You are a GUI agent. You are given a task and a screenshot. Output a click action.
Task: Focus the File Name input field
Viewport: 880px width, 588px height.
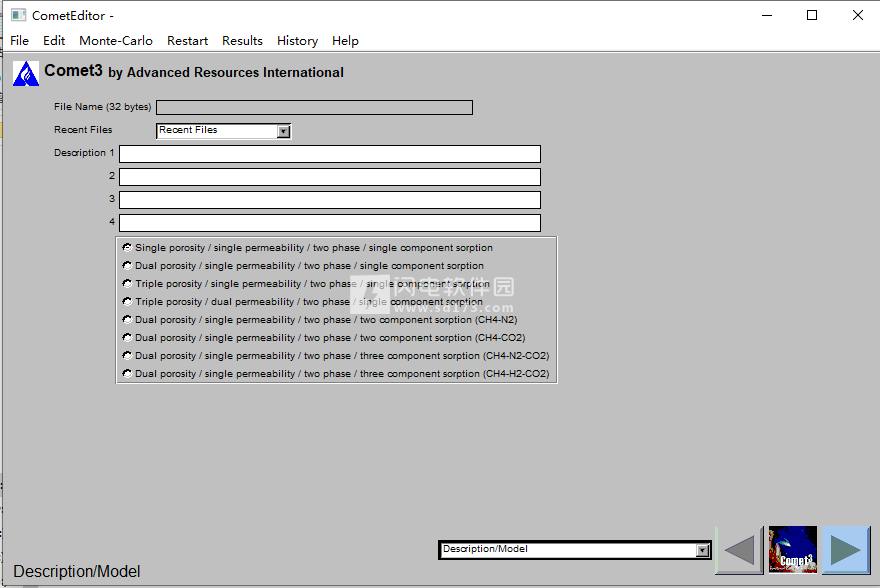pos(314,108)
